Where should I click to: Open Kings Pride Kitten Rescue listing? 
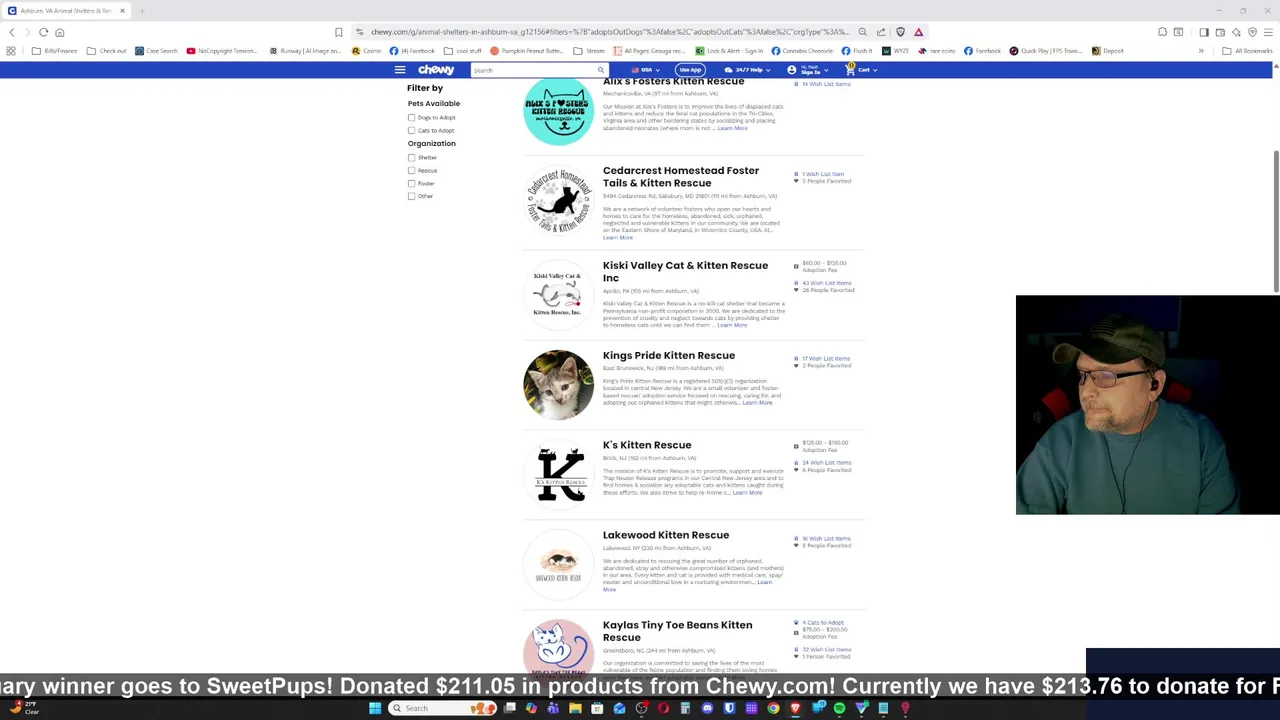(668, 355)
